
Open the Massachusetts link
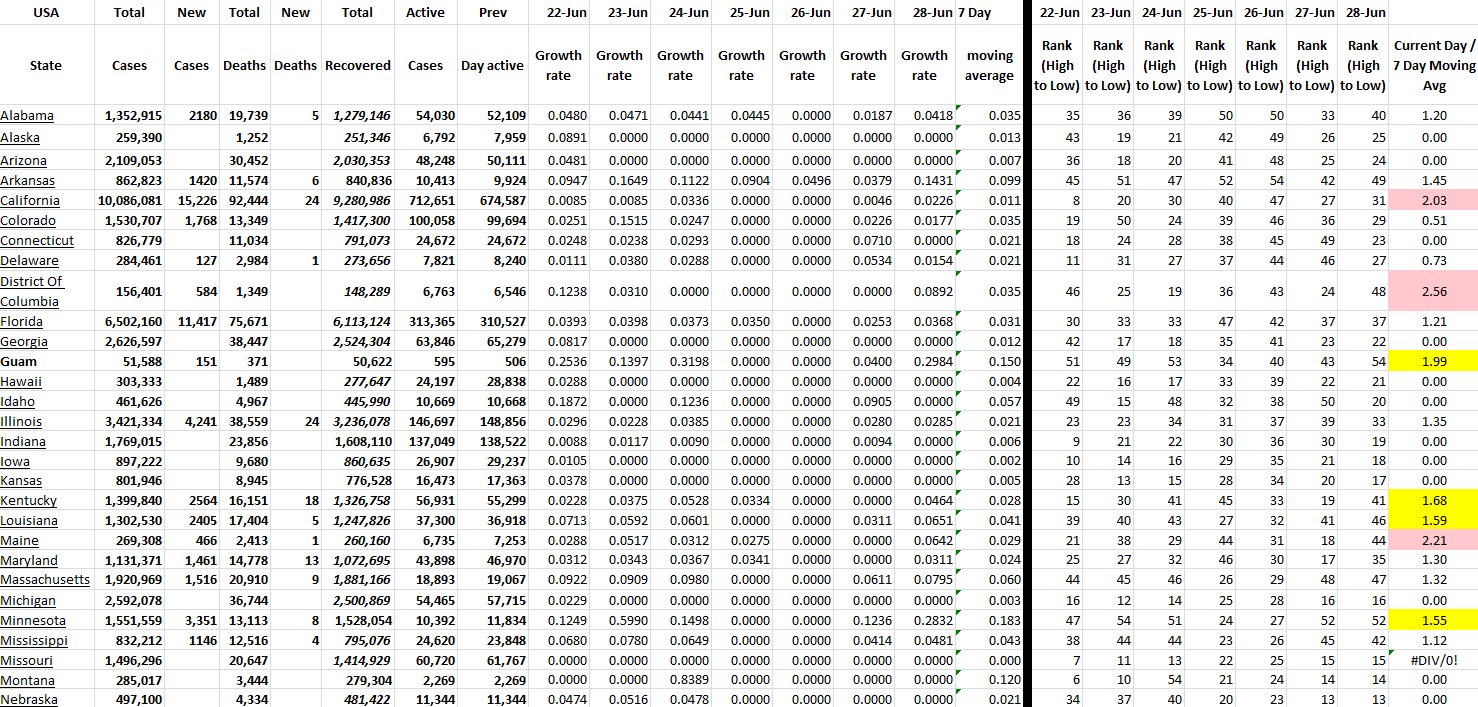click(x=45, y=580)
